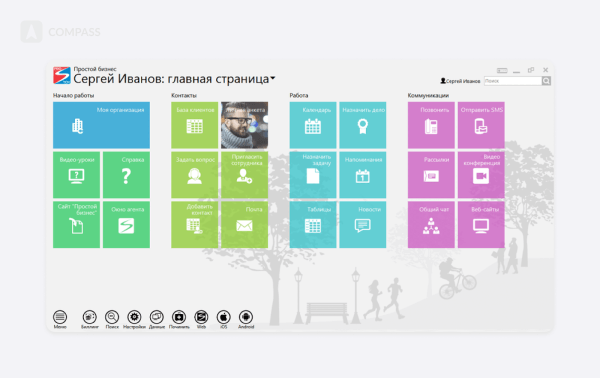Click the keyboard icon in title bar
This screenshot has width=600, height=378.
pos(502,70)
